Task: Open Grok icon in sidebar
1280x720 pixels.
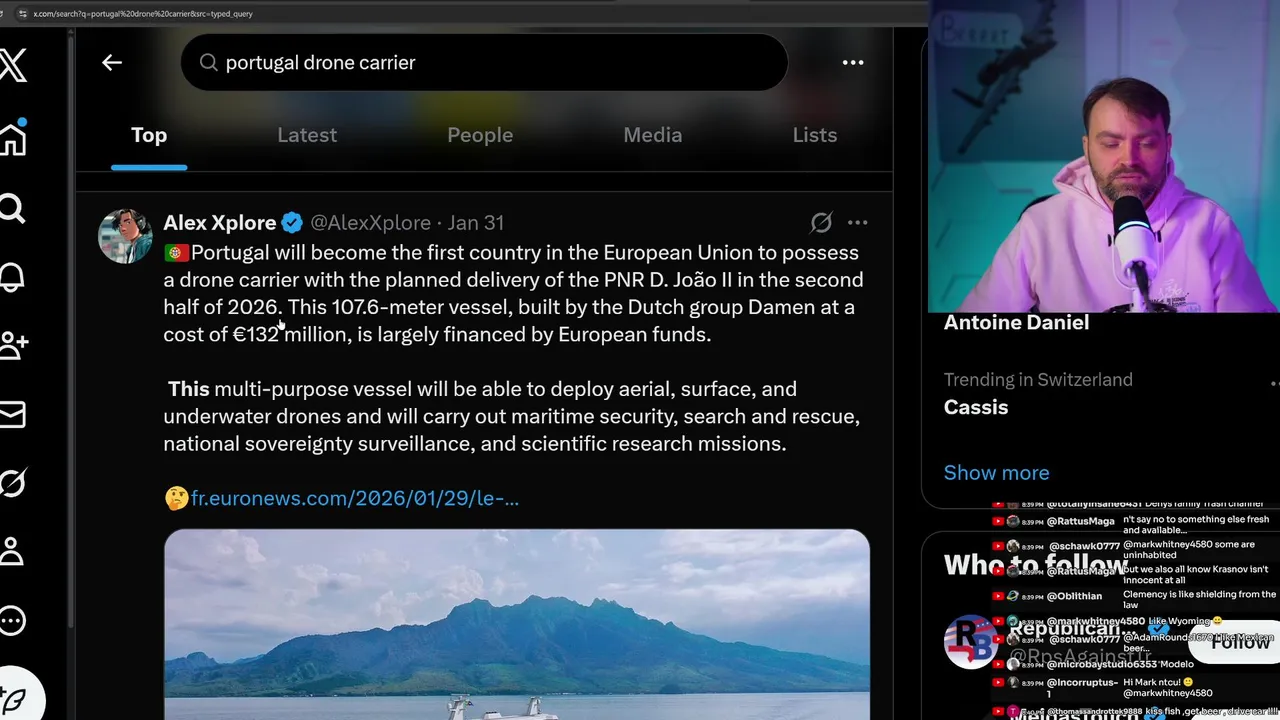Action: (12, 483)
